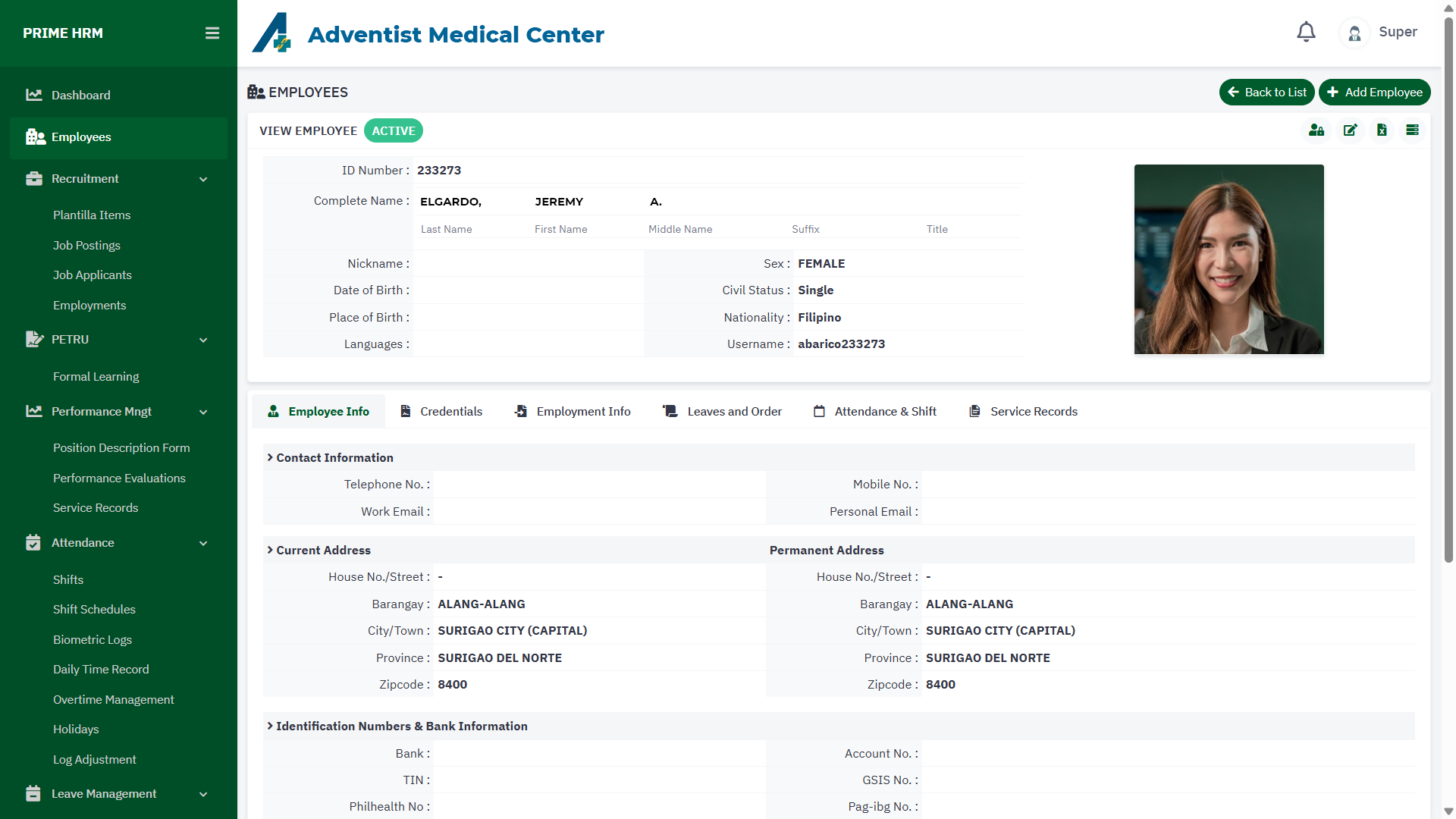Click the Back to List button
This screenshot has height=819, width=1456.
[1266, 93]
